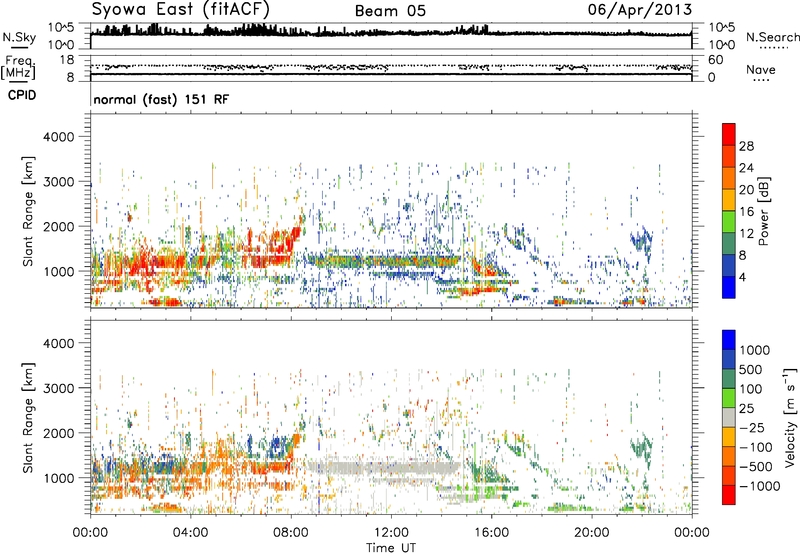This screenshot has height=554, width=800.
Task: Pick the bright blue bottom segment of Power colorbar
Action: click(x=729, y=287)
